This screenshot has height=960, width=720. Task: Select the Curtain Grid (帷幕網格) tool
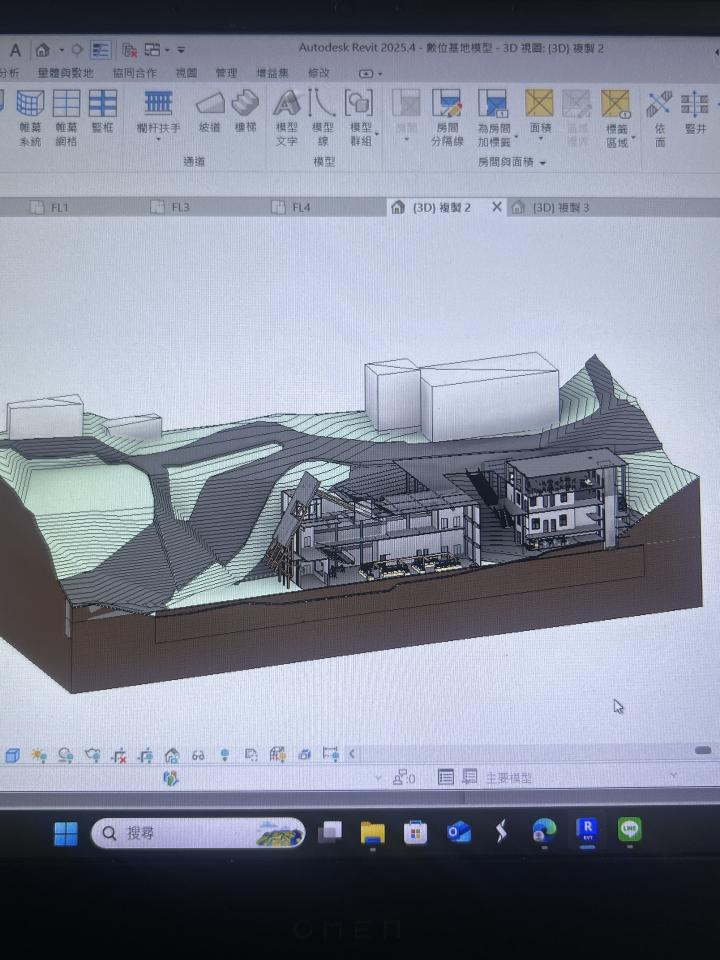(x=66, y=118)
